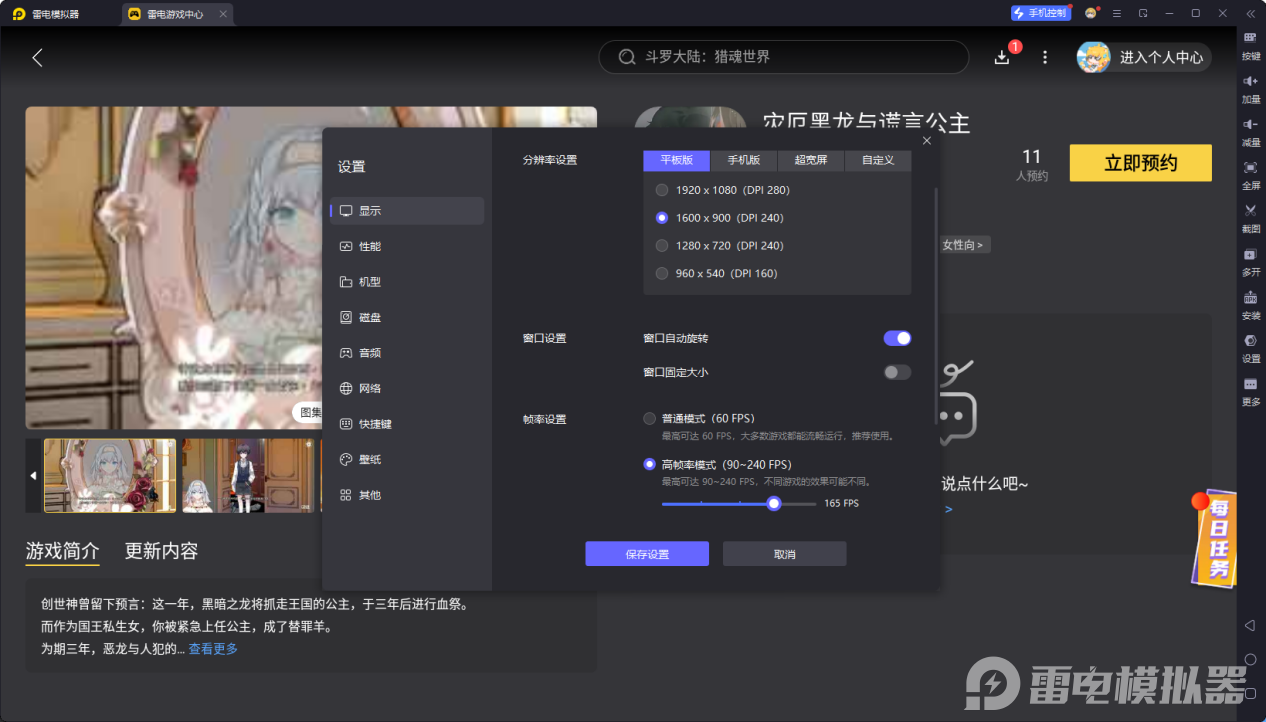
Task: Open 其他 settings section
Action: (407, 495)
